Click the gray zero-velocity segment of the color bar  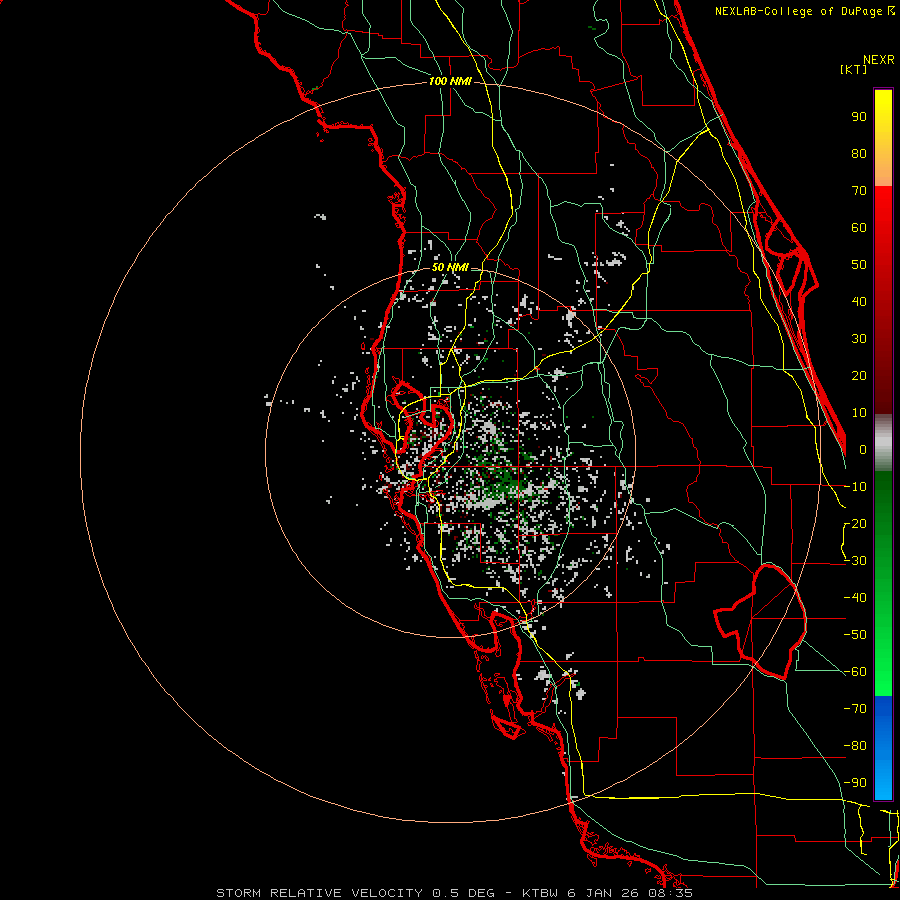point(883,443)
